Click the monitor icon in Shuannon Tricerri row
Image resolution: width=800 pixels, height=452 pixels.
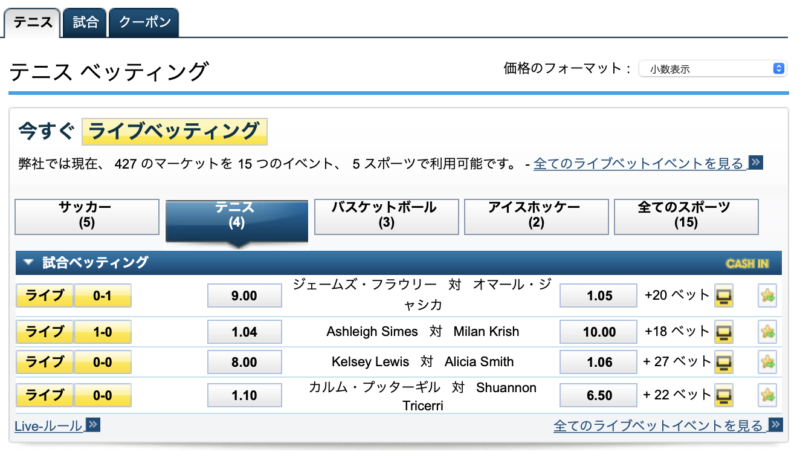(x=723, y=395)
